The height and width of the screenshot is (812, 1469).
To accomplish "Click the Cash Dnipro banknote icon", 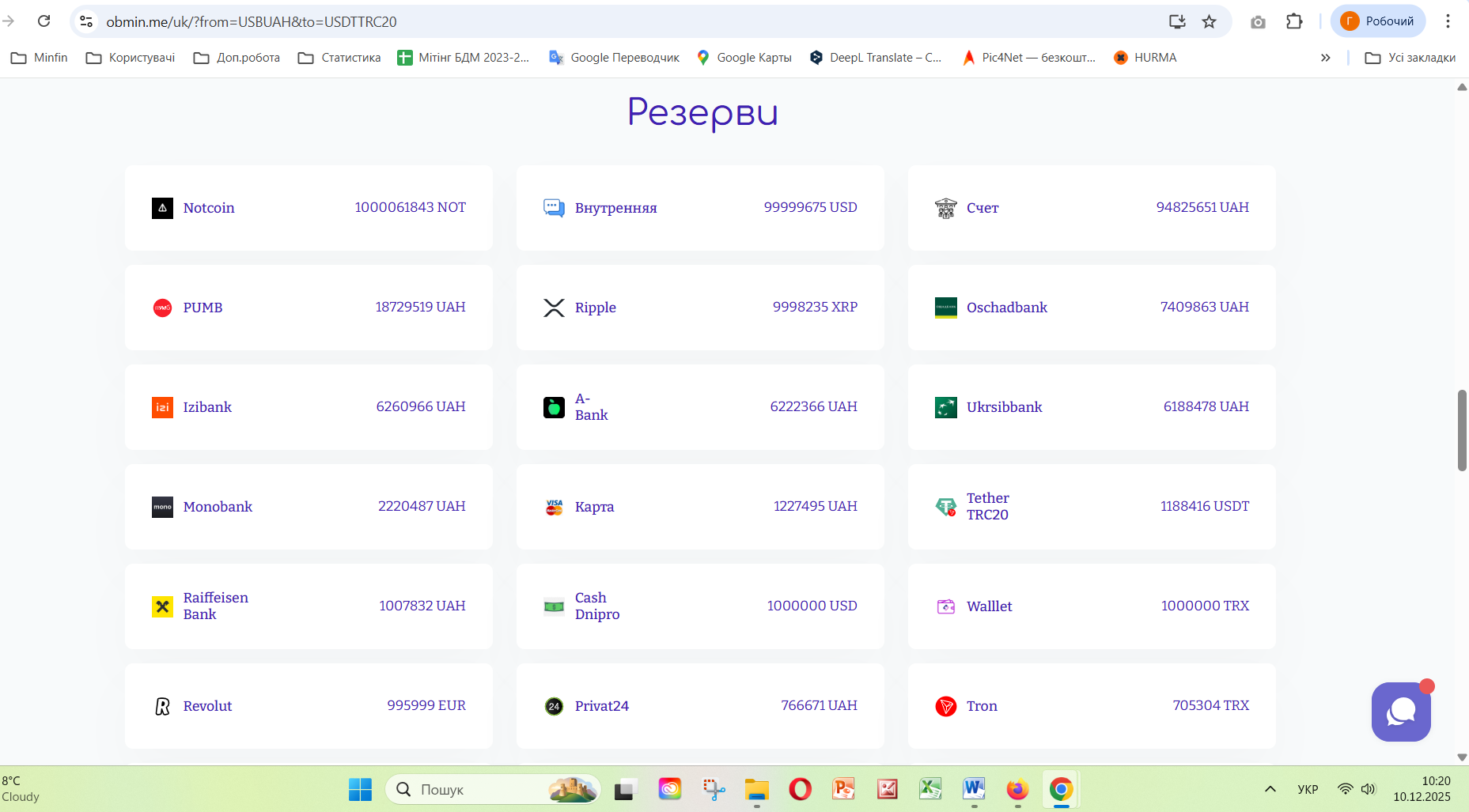I will click(554, 606).
